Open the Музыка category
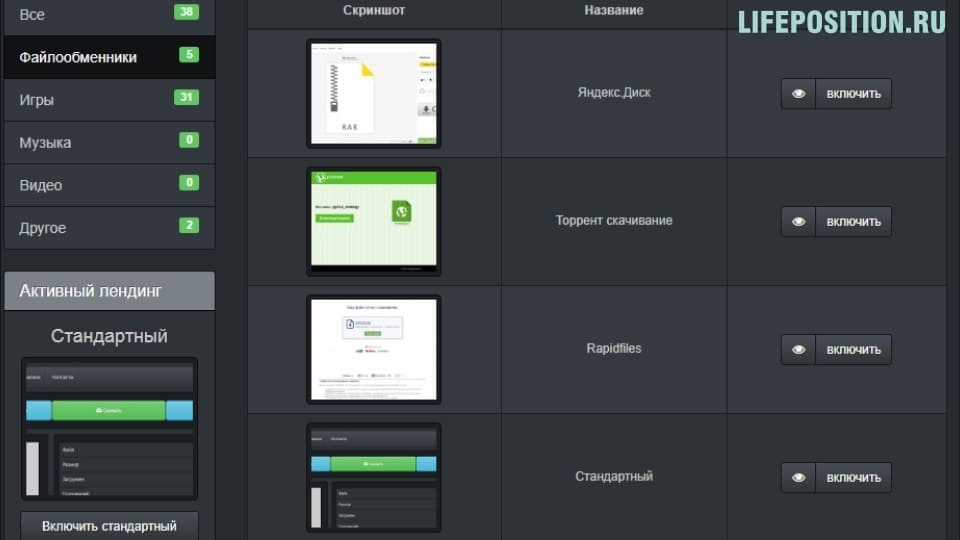 pyautogui.click(x=108, y=143)
